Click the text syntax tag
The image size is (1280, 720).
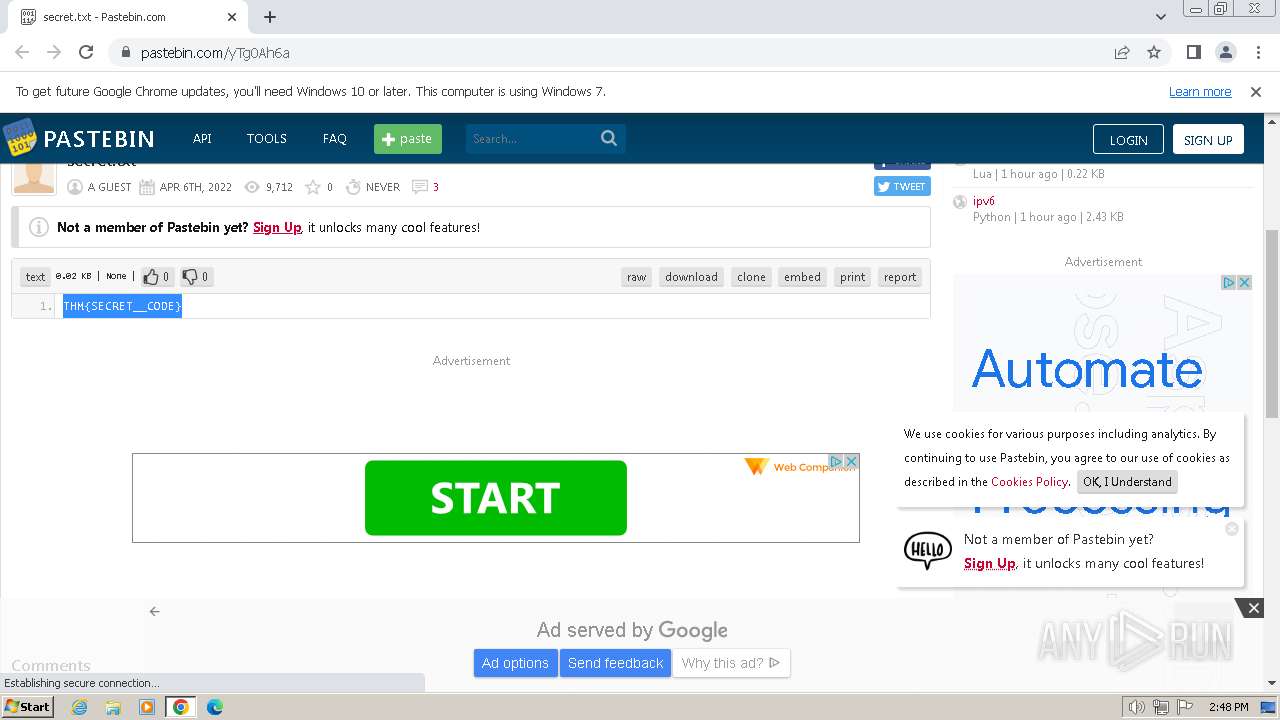(35, 277)
